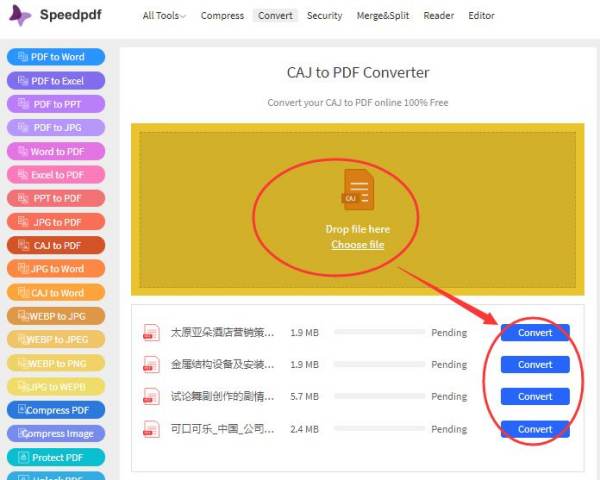Convert the 太原亚朵酒店 file
Image resolution: width=600 pixels, height=480 pixels.
coord(535,332)
